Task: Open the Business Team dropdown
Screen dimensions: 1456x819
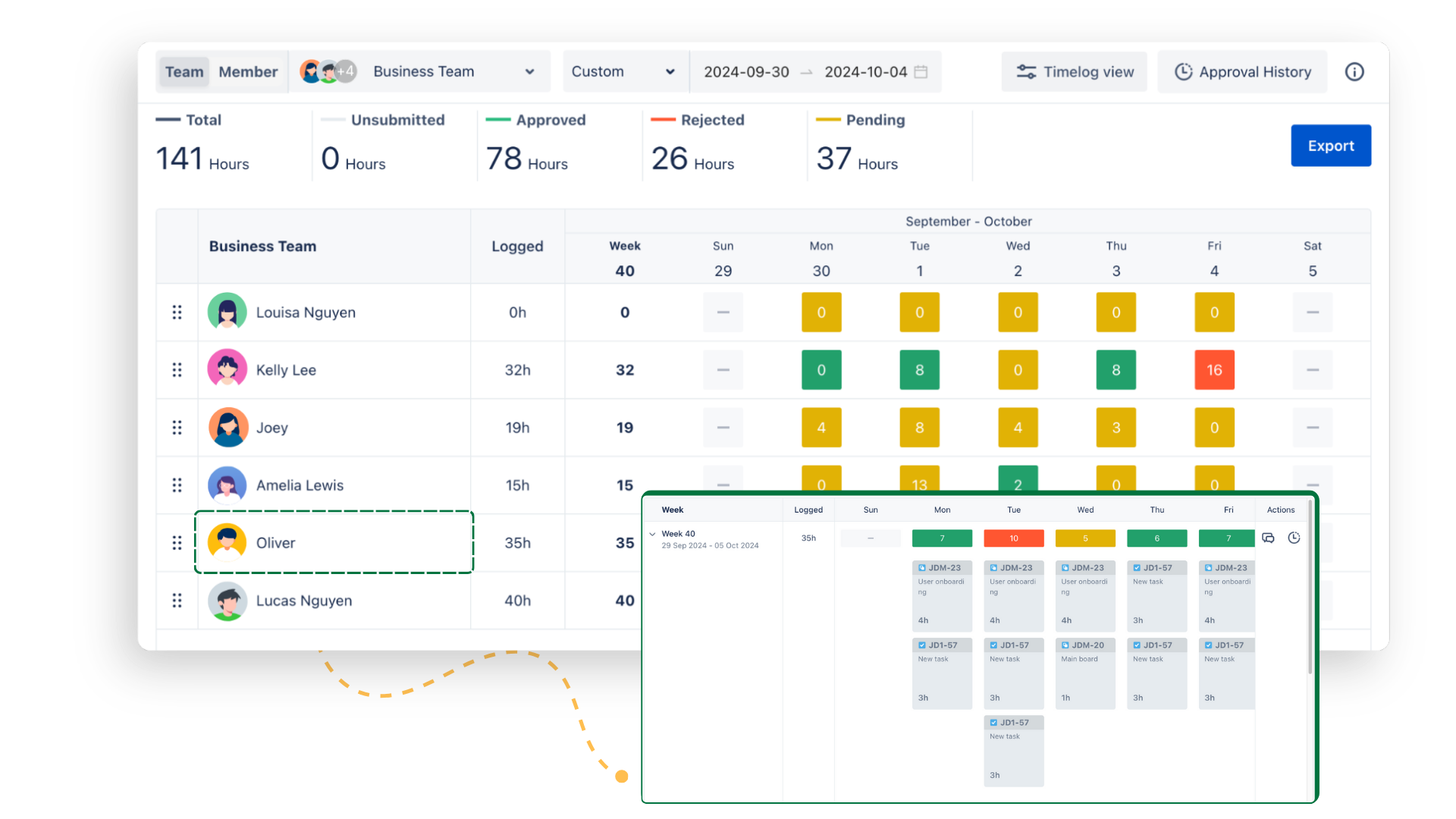Action: (423, 72)
